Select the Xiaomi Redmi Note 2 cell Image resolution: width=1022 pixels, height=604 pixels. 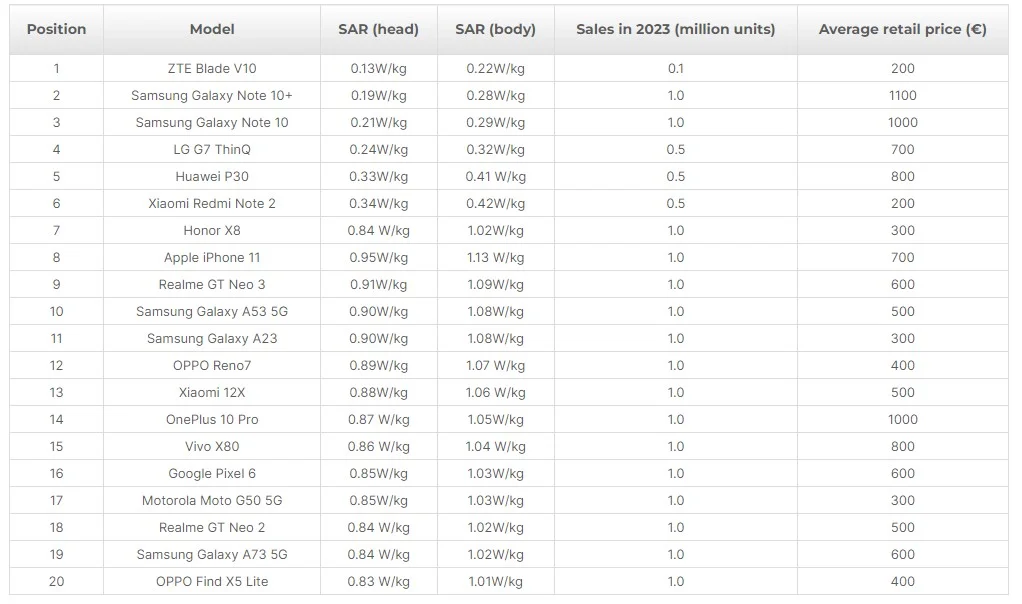(x=212, y=204)
